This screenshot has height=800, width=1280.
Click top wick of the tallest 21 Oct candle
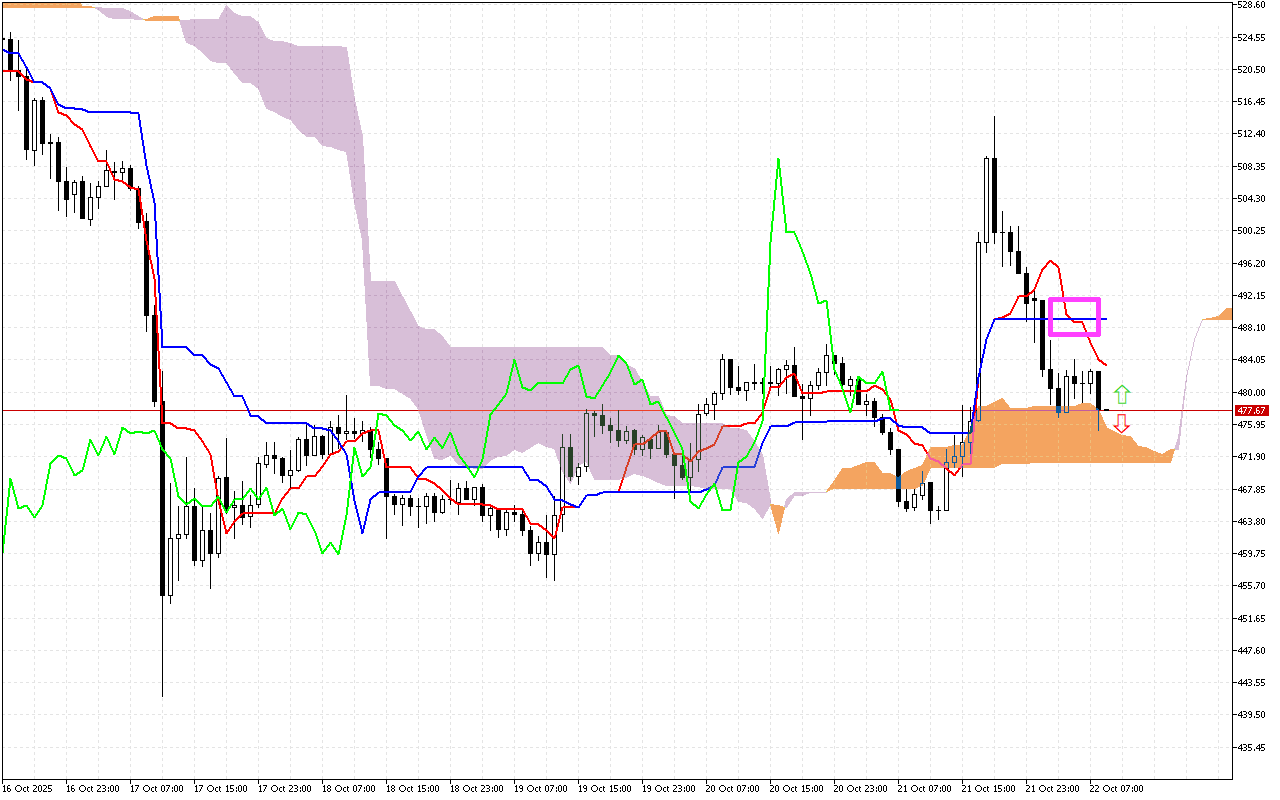coord(994,117)
